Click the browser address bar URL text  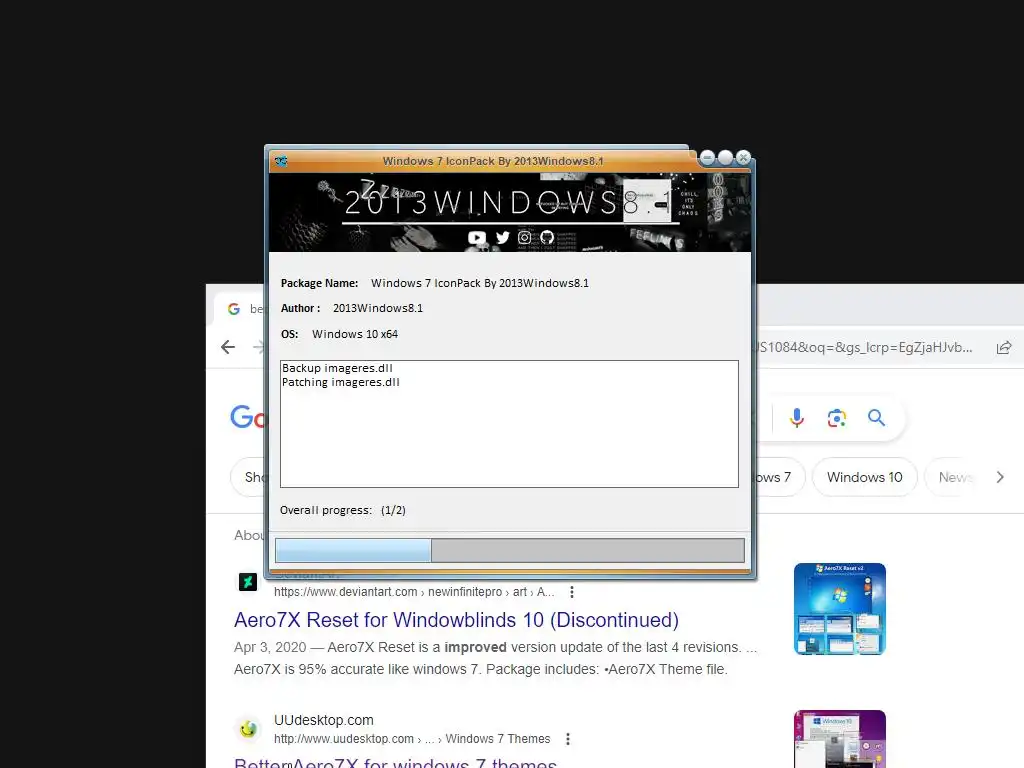864,347
